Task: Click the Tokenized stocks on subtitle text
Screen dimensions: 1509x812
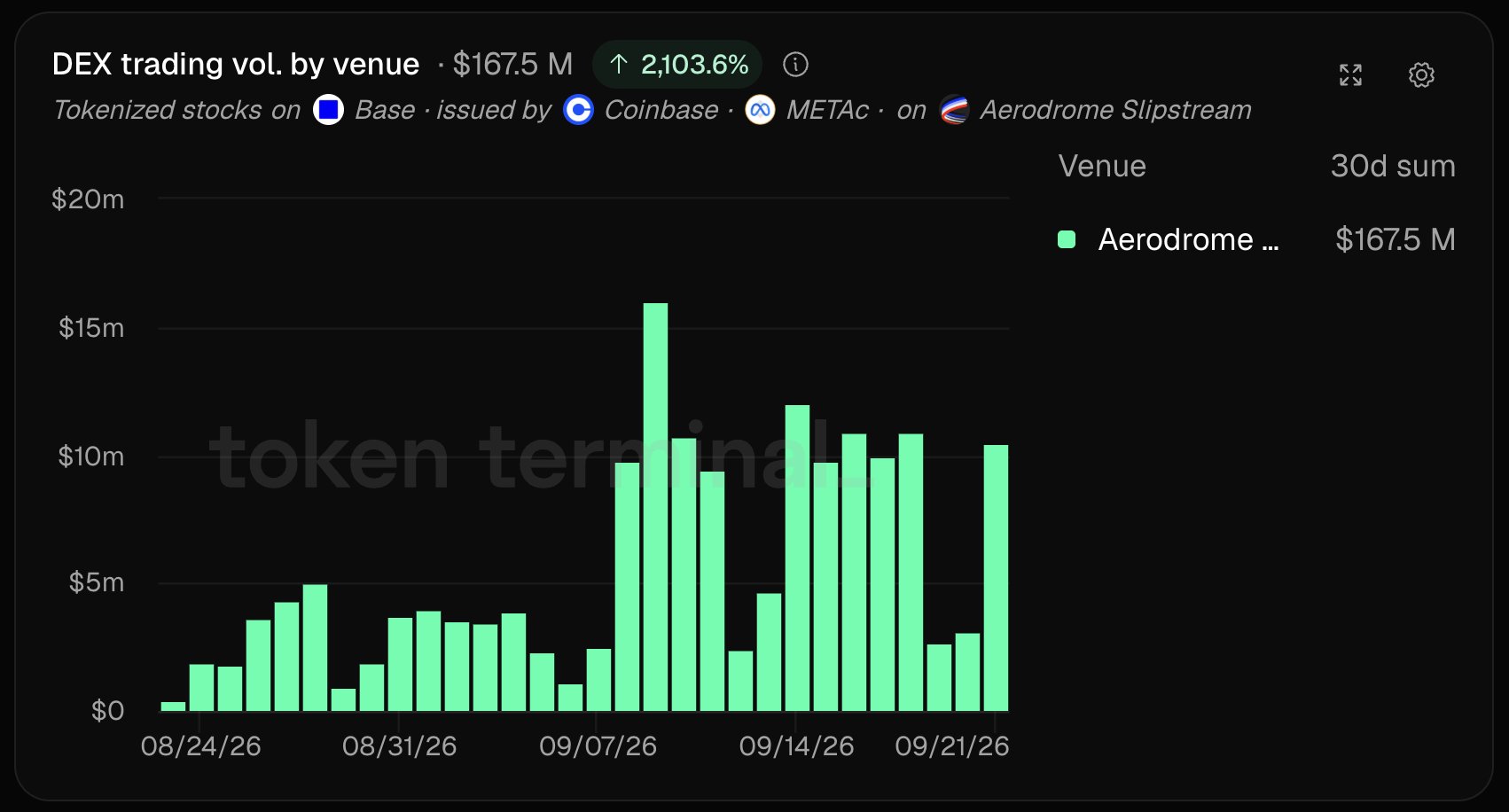Action: click(177, 110)
